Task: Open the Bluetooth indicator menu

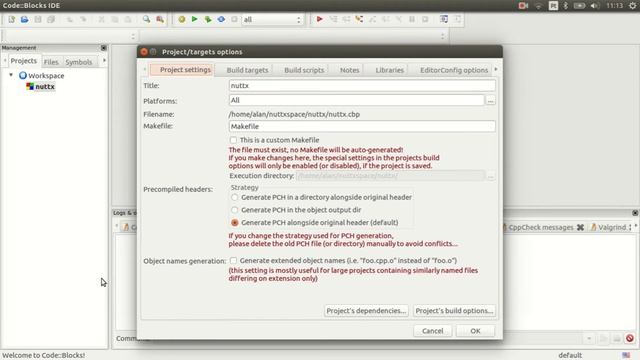Action: (566, 5)
